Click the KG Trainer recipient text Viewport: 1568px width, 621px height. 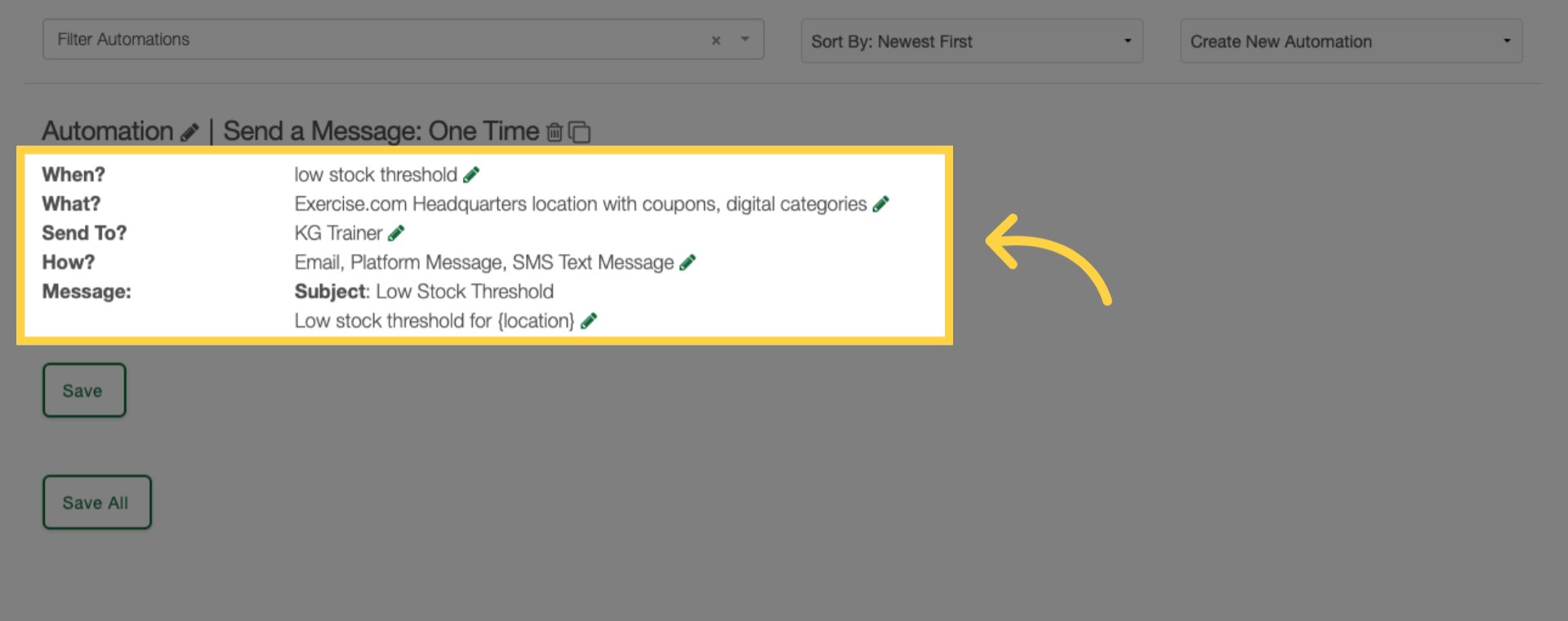coord(338,234)
